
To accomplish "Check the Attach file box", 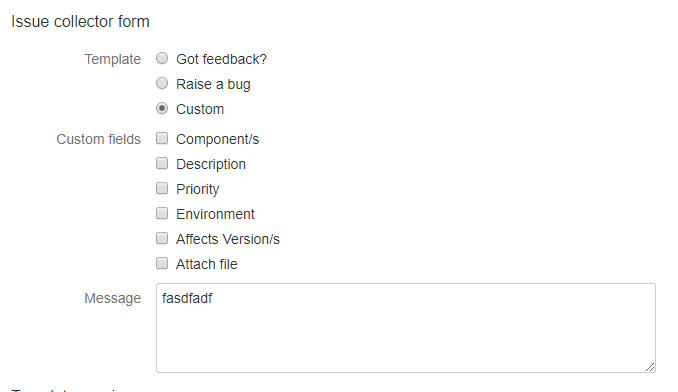I will pyautogui.click(x=162, y=263).
